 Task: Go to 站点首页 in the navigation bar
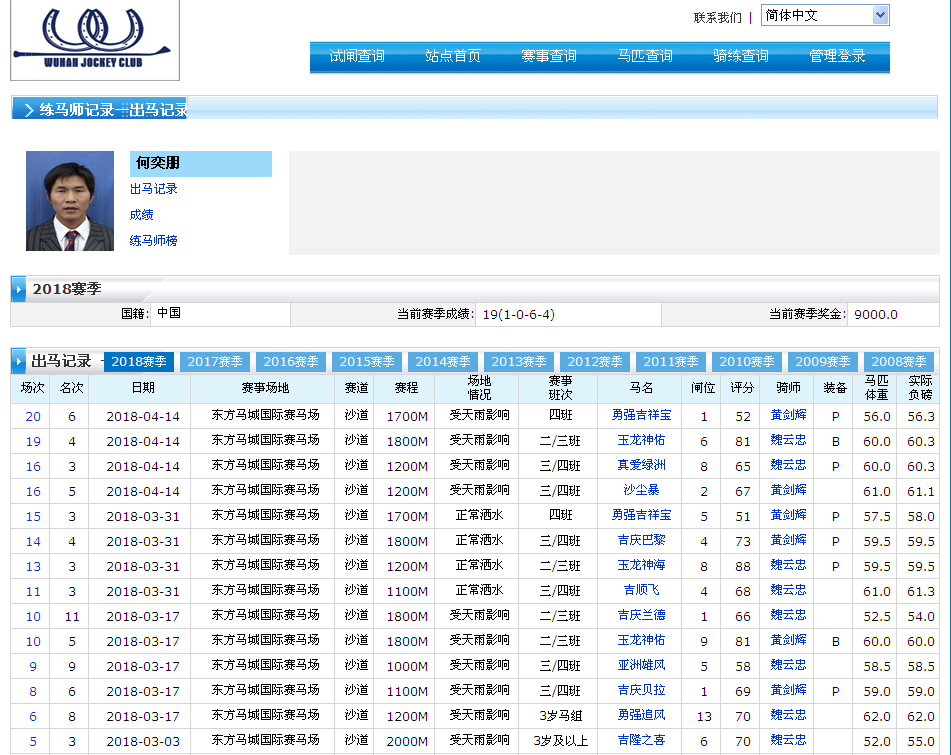pyautogui.click(x=453, y=57)
